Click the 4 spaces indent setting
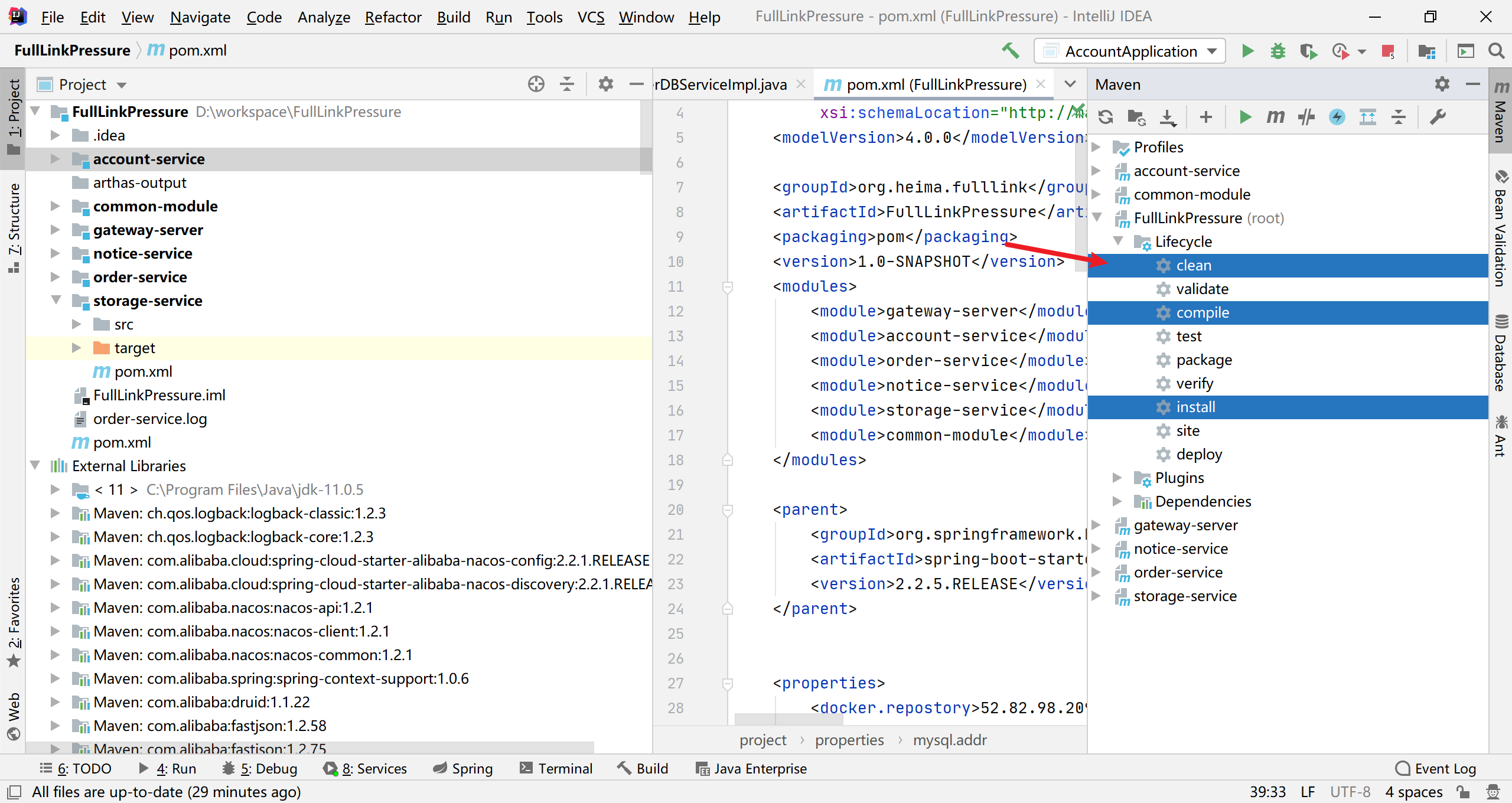This screenshot has width=1512, height=803. [1414, 792]
